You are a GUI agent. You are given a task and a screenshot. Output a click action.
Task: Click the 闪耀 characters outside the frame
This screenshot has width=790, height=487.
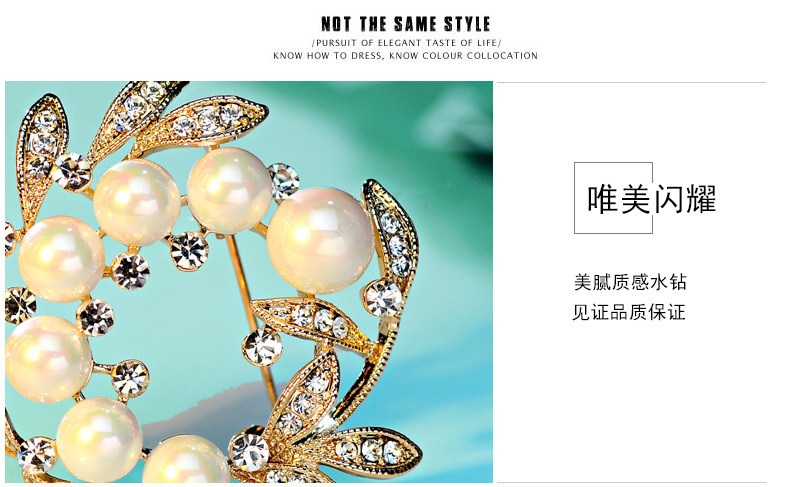tap(685, 199)
